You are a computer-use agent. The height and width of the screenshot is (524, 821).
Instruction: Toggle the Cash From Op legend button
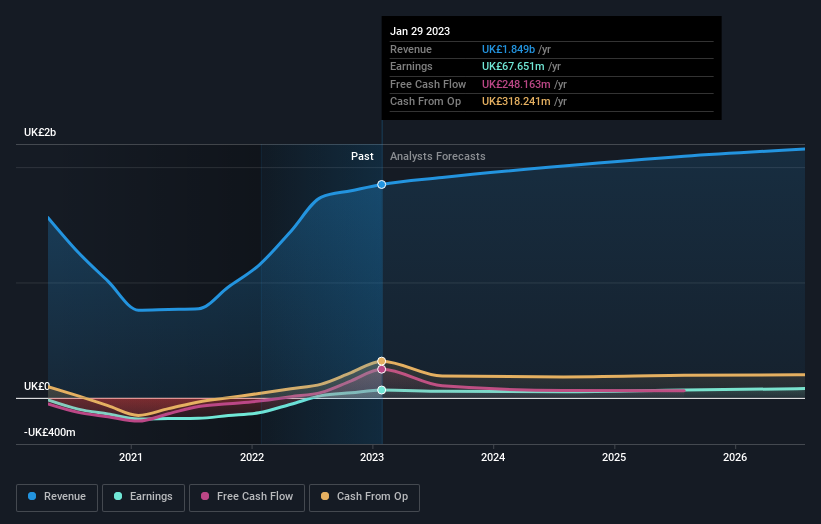(x=364, y=497)
